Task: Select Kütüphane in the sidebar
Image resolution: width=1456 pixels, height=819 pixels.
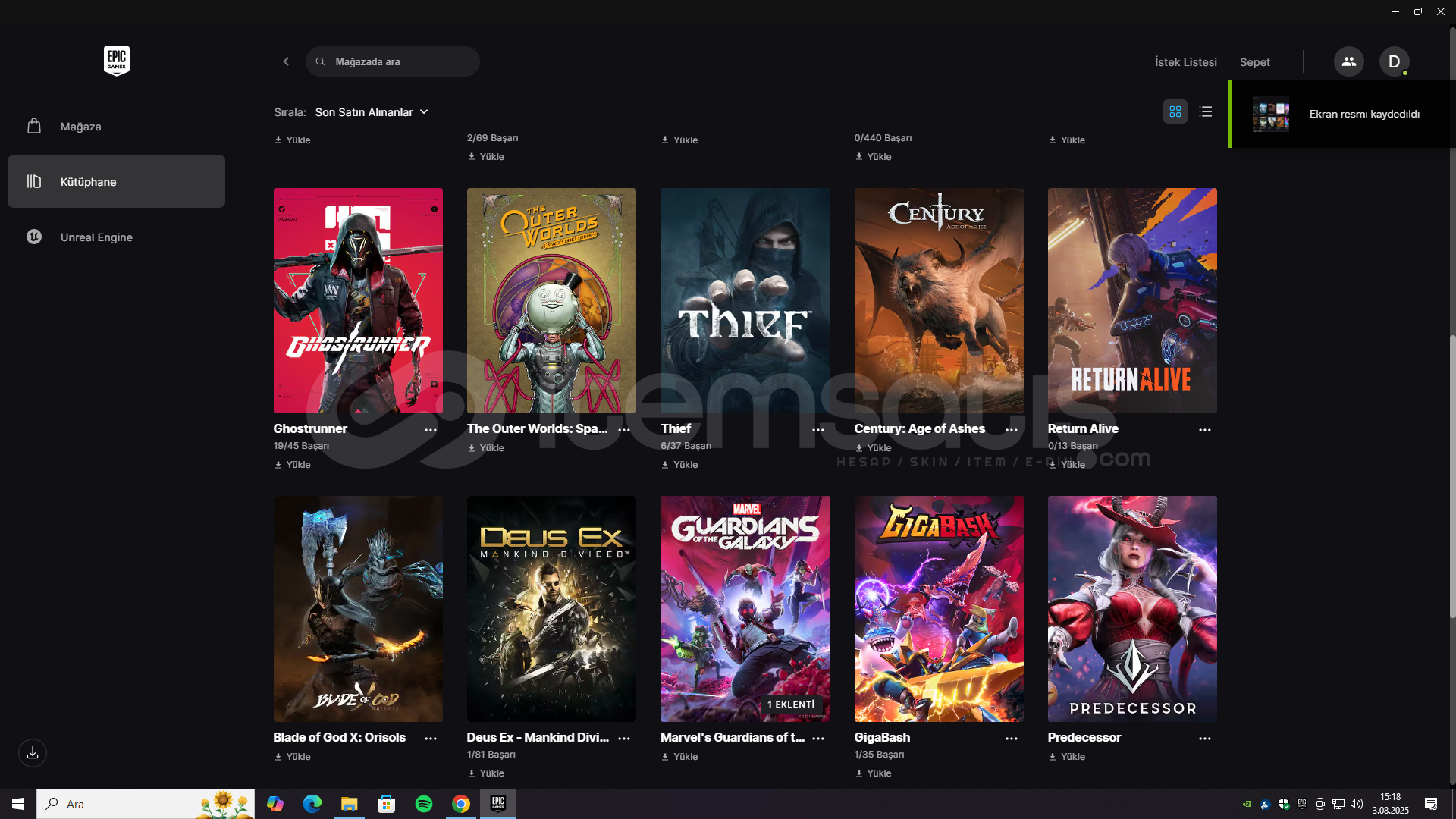Action: (116, 181)
